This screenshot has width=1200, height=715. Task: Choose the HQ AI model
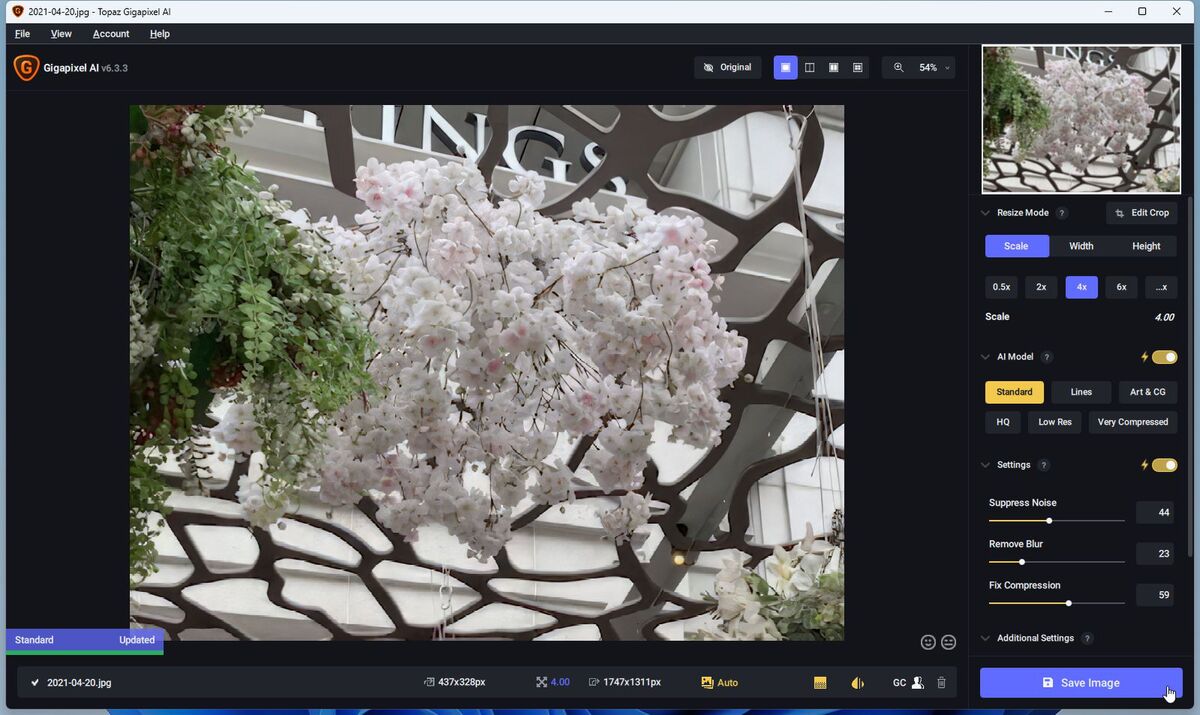pyautogui.click(x=1003, y=422)
